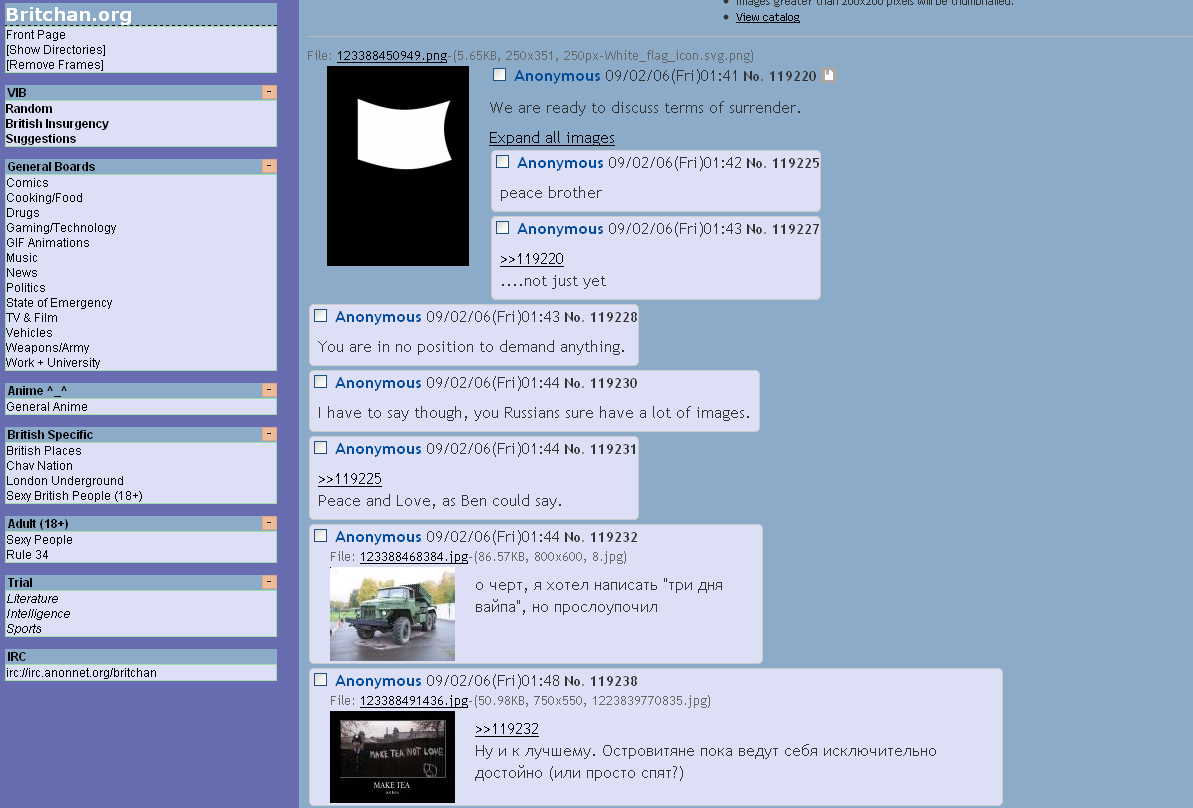Open the Comics board
Screen dimensions: 1193x808
27,183
